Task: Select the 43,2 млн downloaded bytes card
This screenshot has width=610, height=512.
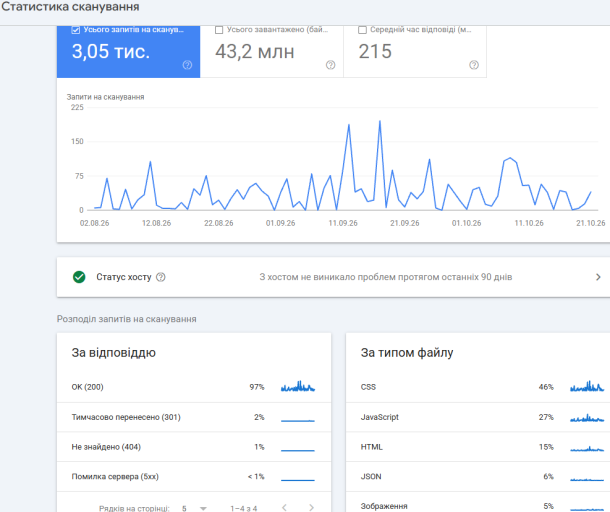Action: click(x=272, y=52)
